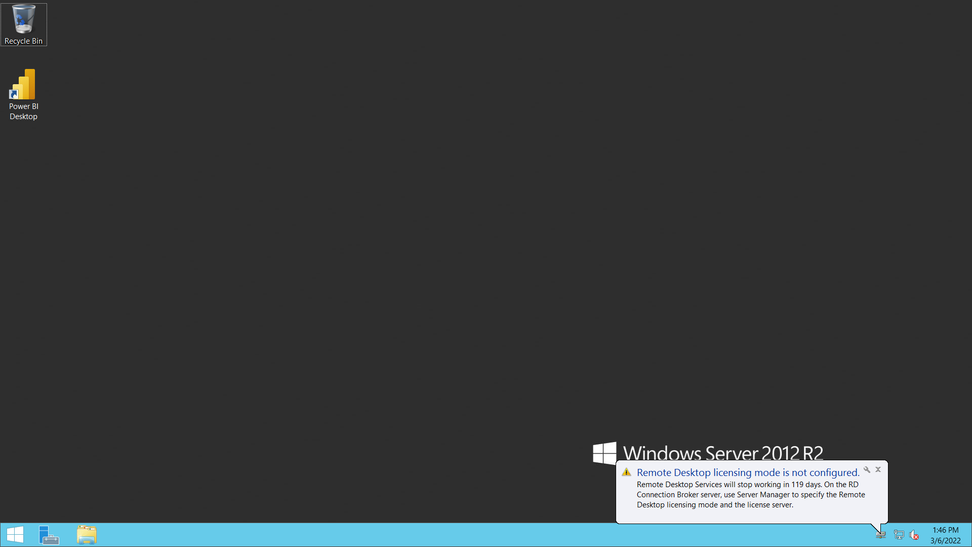Viewport: 972px width, 547px height.
Task: Click the network status tray icon
Action: coord(899,535)
